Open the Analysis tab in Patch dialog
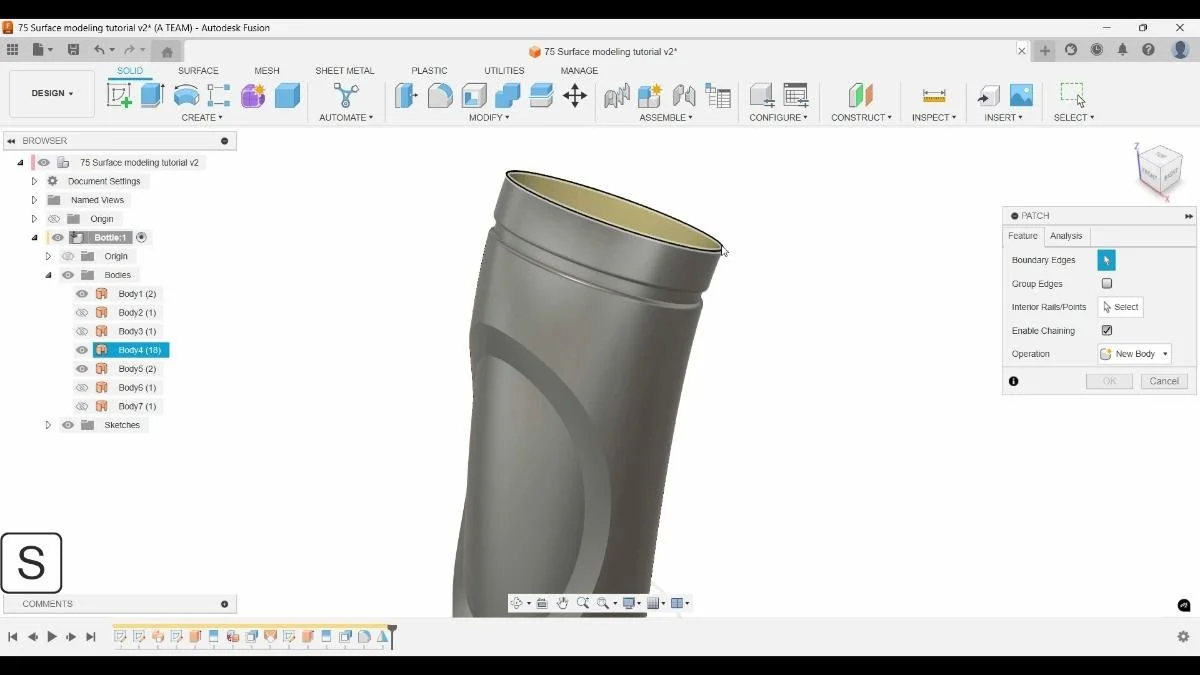The image size is (1200, 675). tap(1066, 236)
